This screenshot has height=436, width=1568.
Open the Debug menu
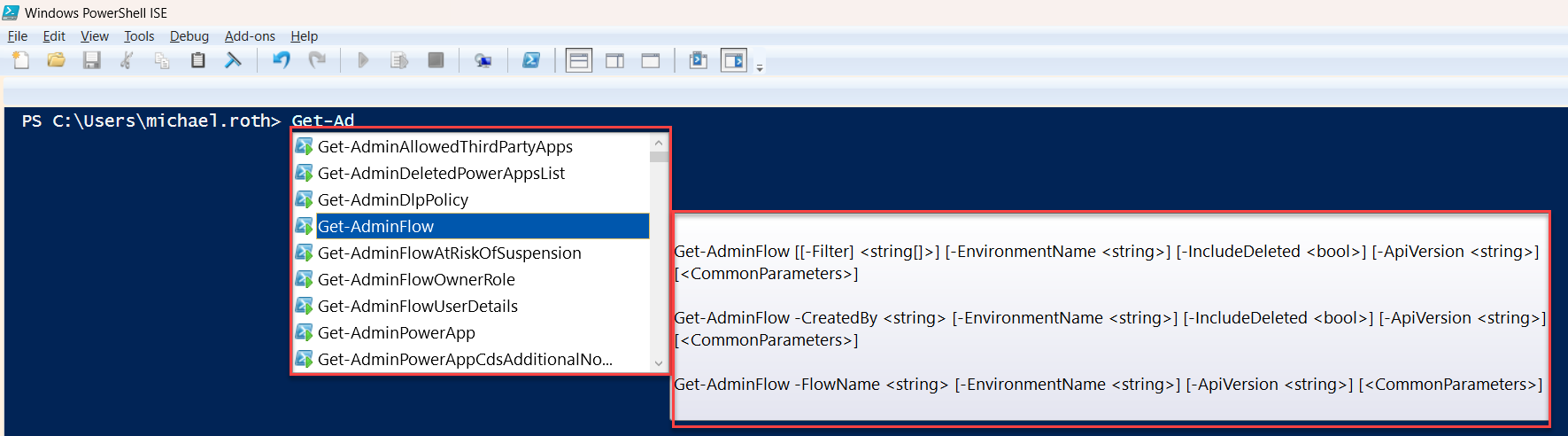click(189, 36)
